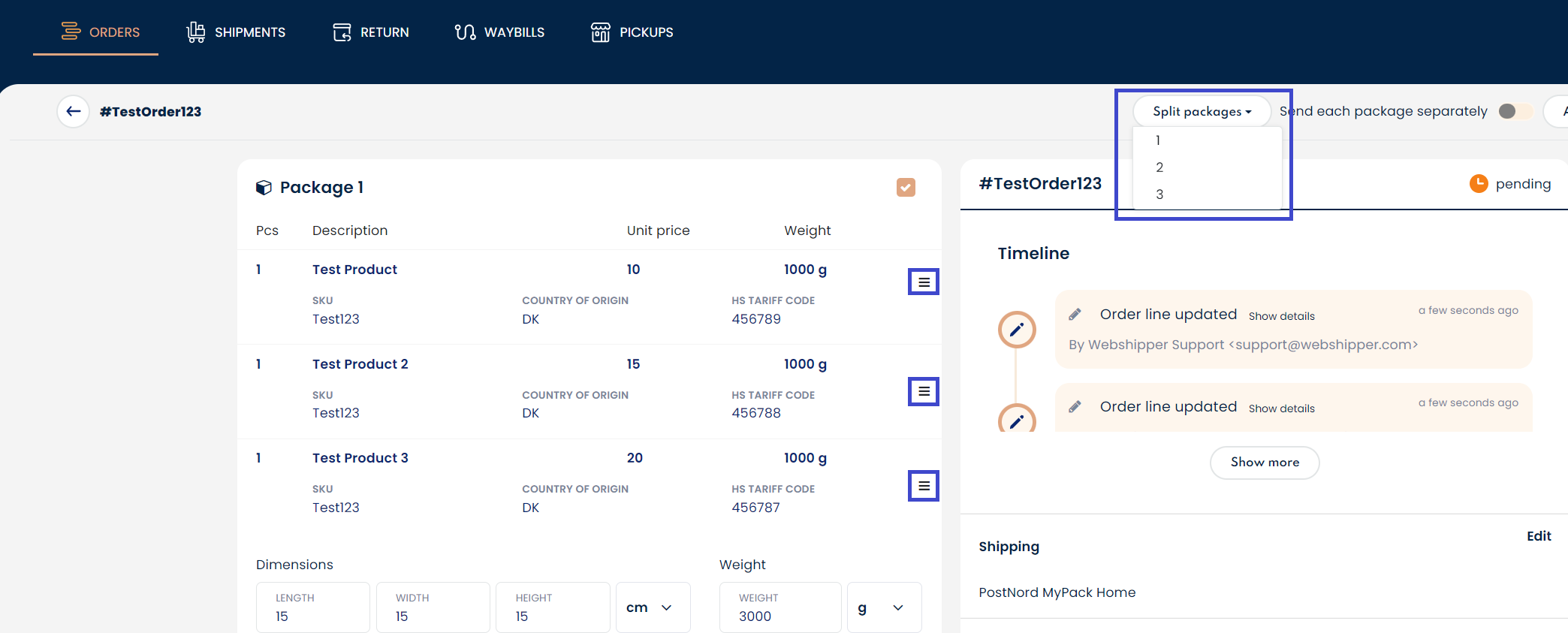Viewport: 1568px width, 633px height.
Task: Toggle the Package 1 checkbox
Action: [x=906, y=188]
